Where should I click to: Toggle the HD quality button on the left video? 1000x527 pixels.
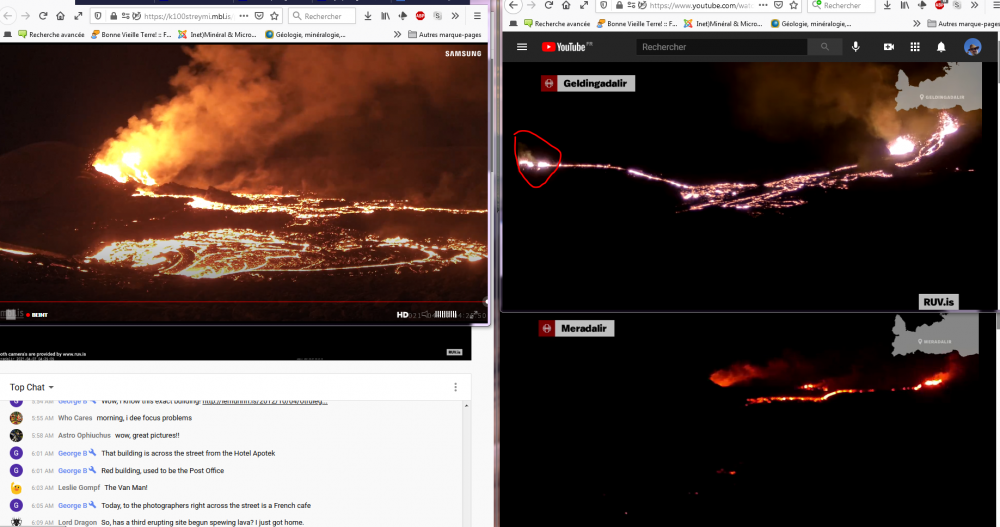(x=402, y=315)
